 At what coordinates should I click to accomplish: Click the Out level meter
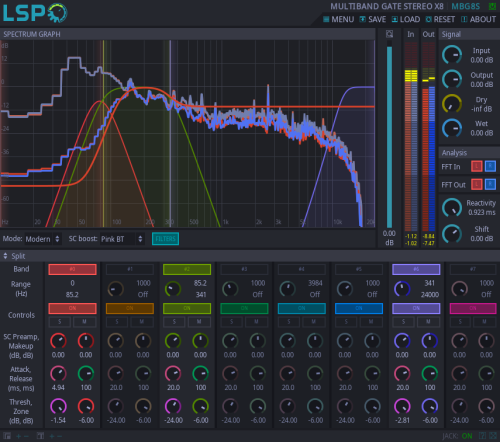429,137
